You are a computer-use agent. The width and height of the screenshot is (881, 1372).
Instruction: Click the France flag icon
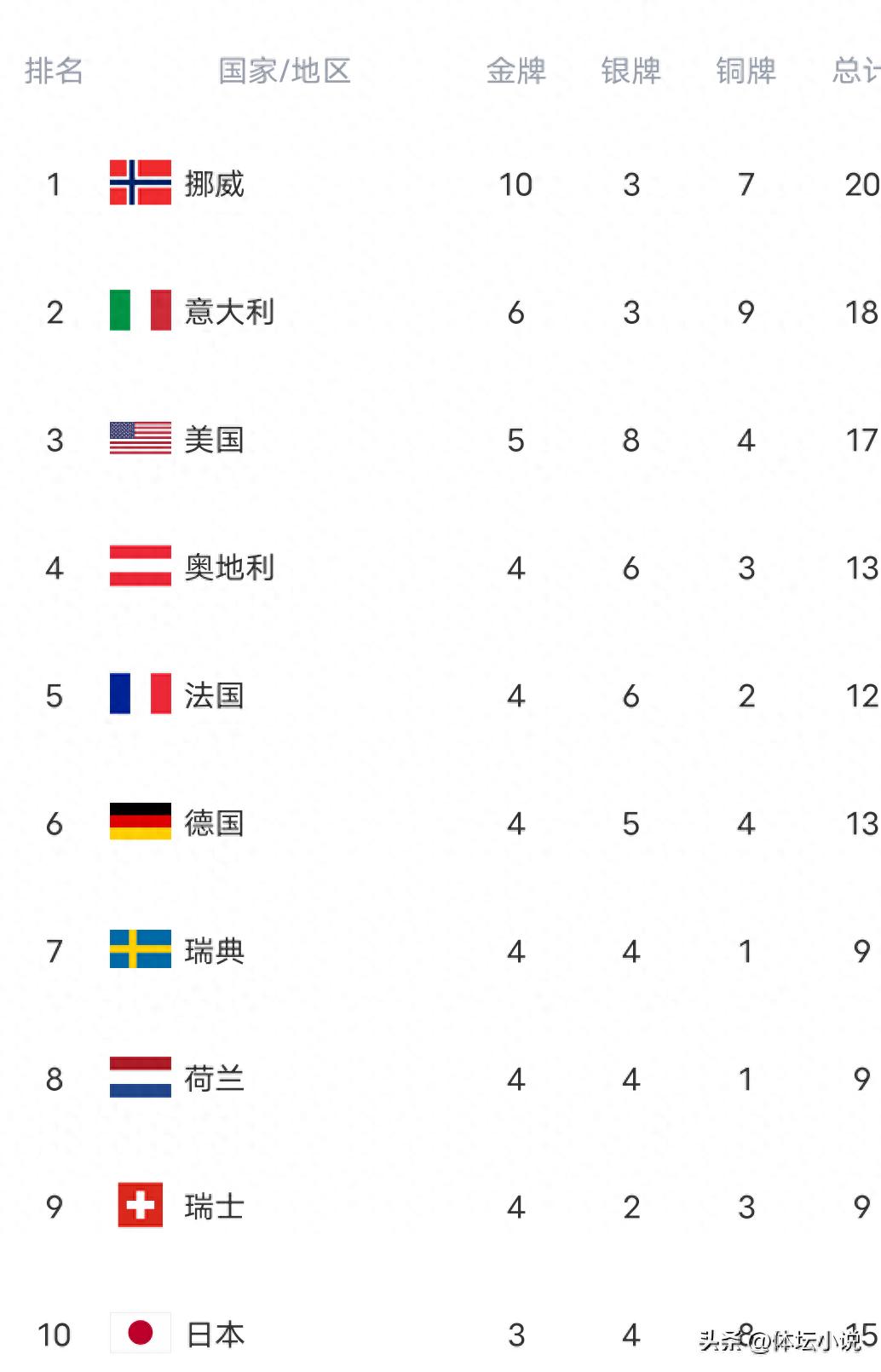[140, 695]
